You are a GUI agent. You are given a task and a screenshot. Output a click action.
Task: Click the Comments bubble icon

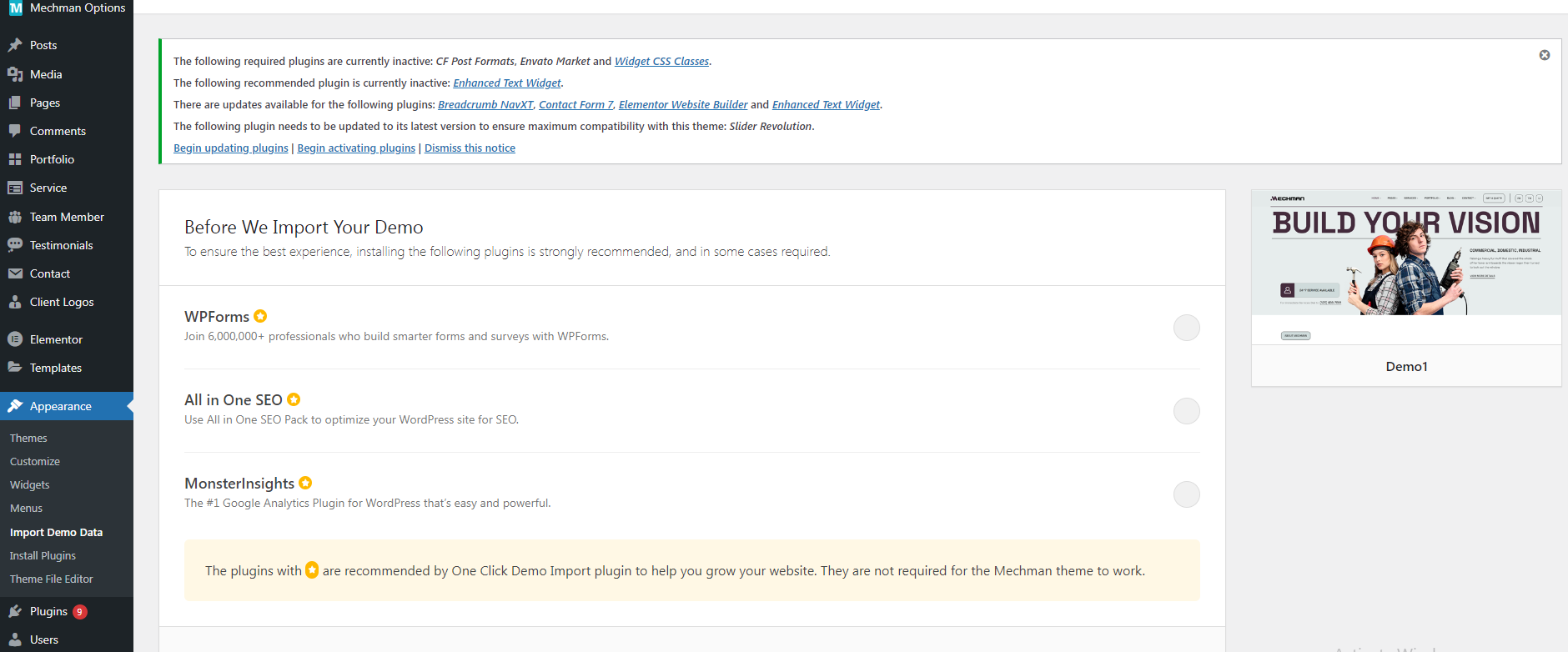pos(15,131)
